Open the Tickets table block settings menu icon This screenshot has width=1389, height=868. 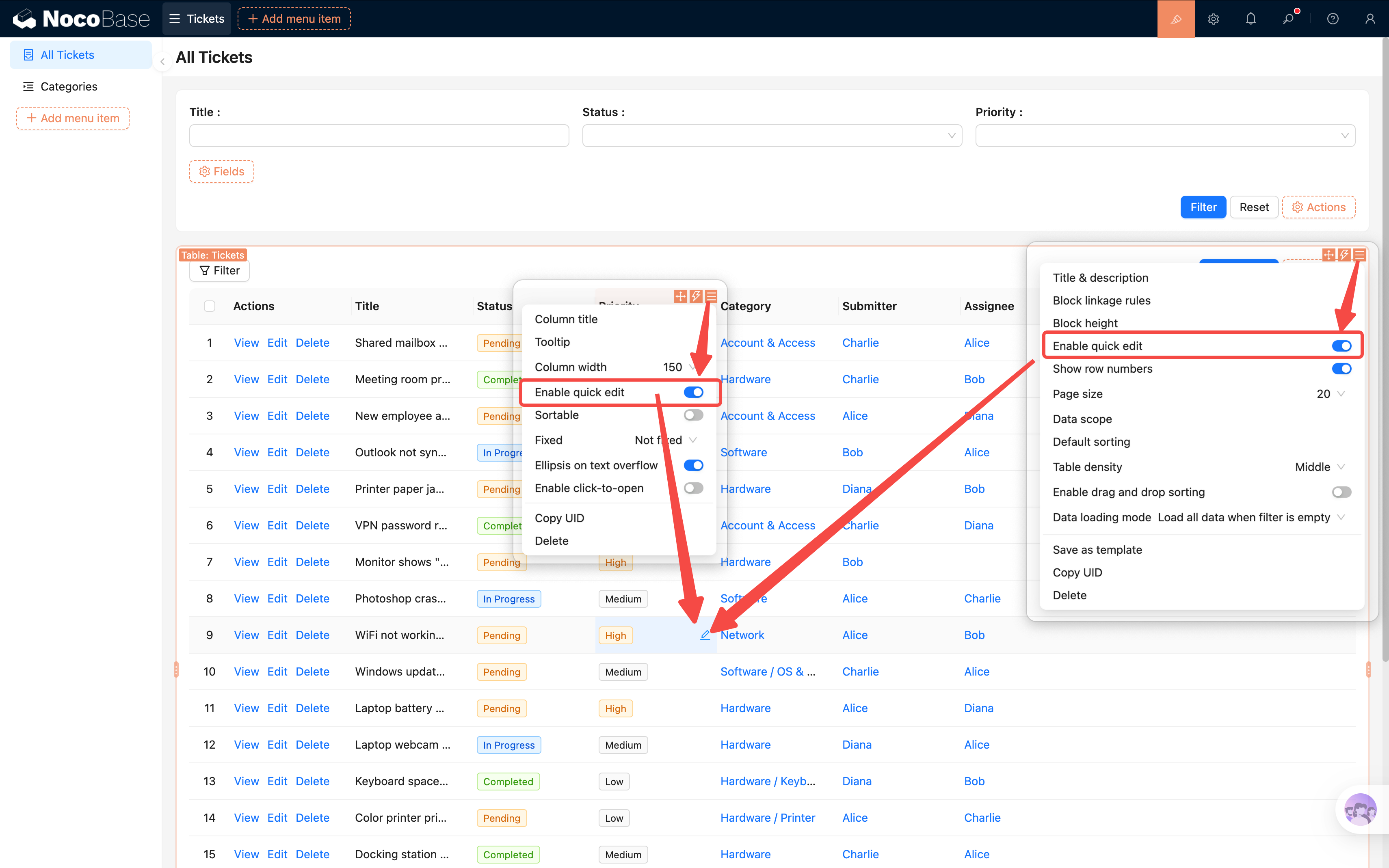[x=1359, y=255]
